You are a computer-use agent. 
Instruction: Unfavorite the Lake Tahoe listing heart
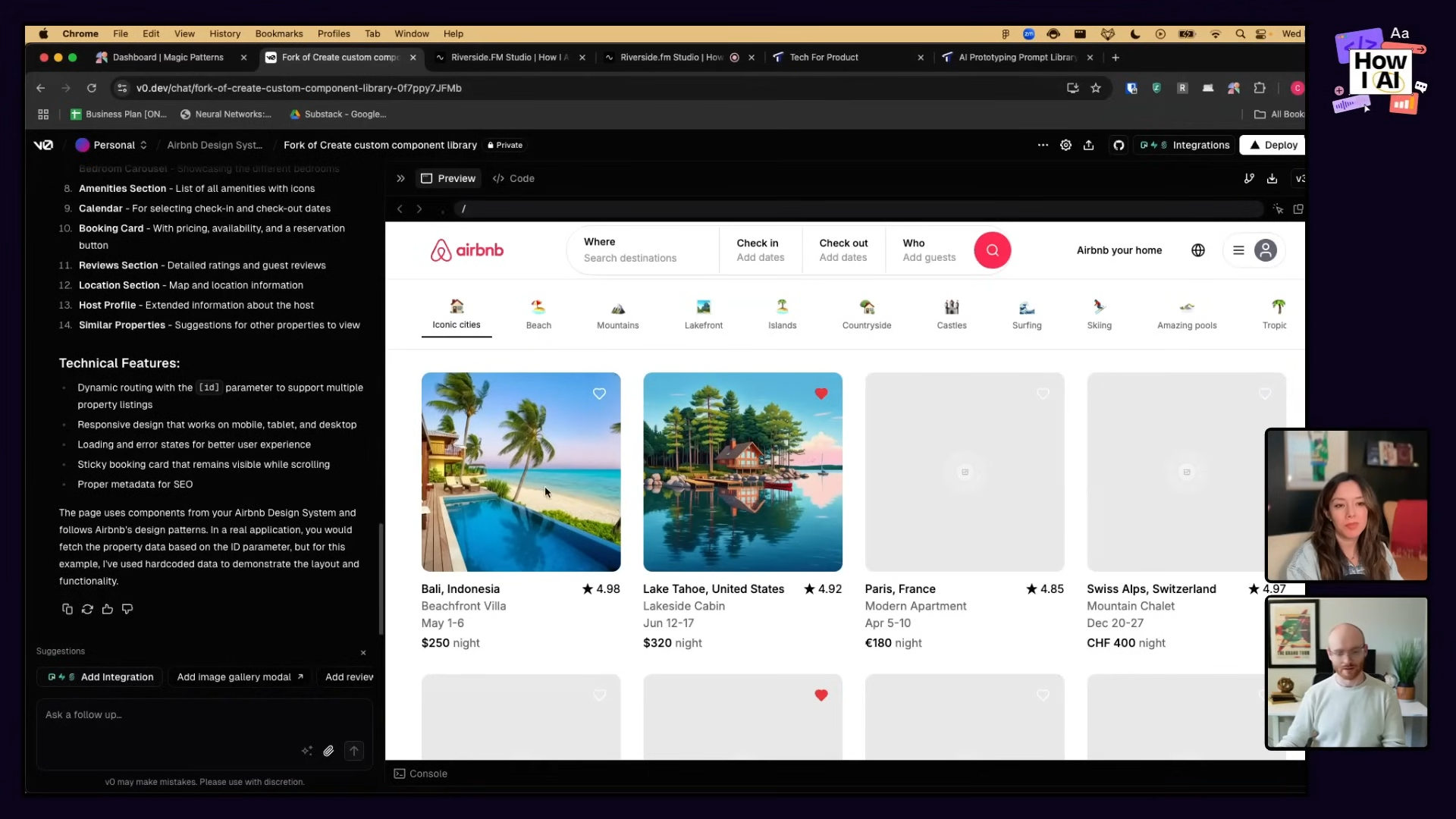[x=821, y=394]
